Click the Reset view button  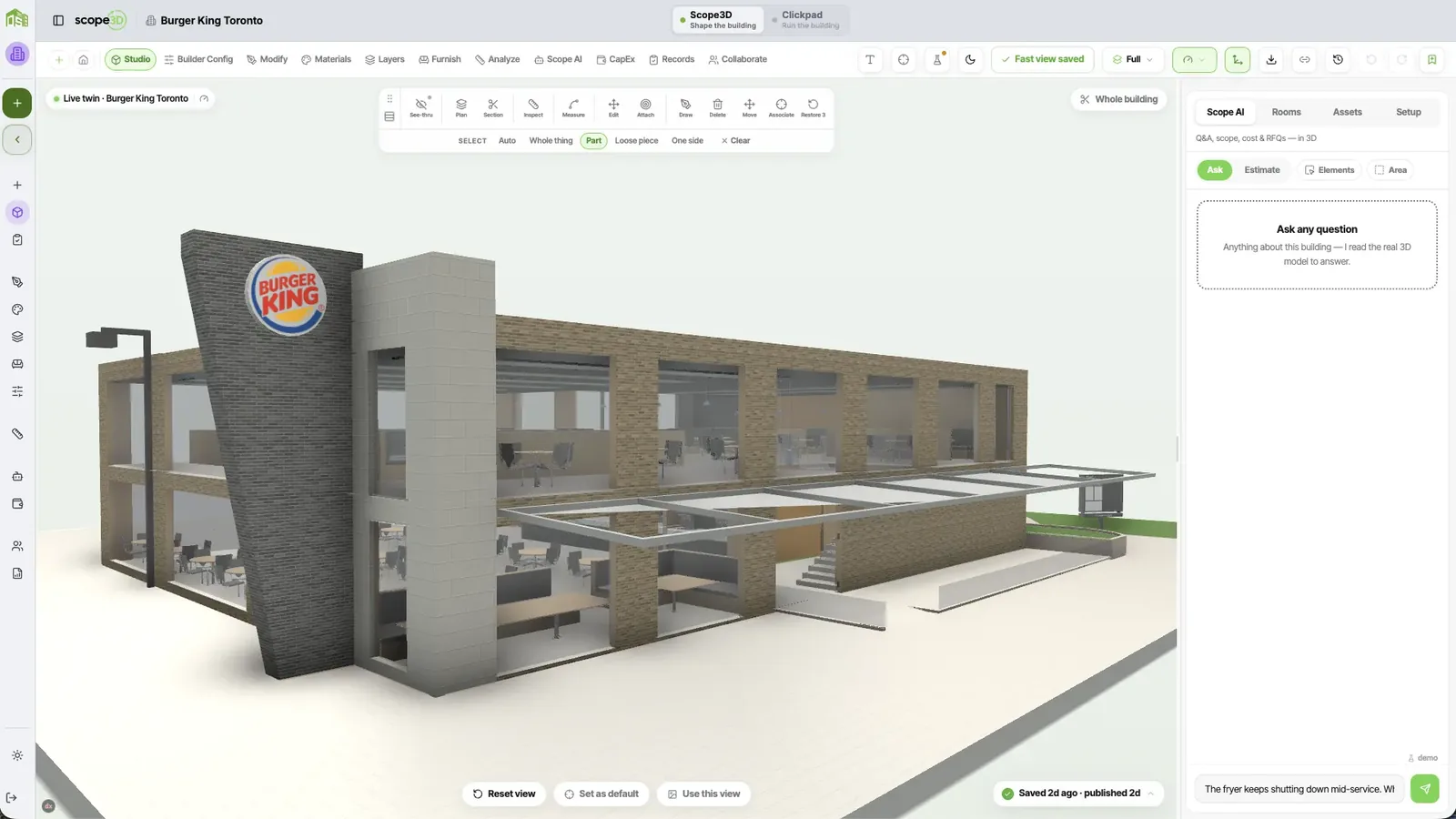coord(504,794)
